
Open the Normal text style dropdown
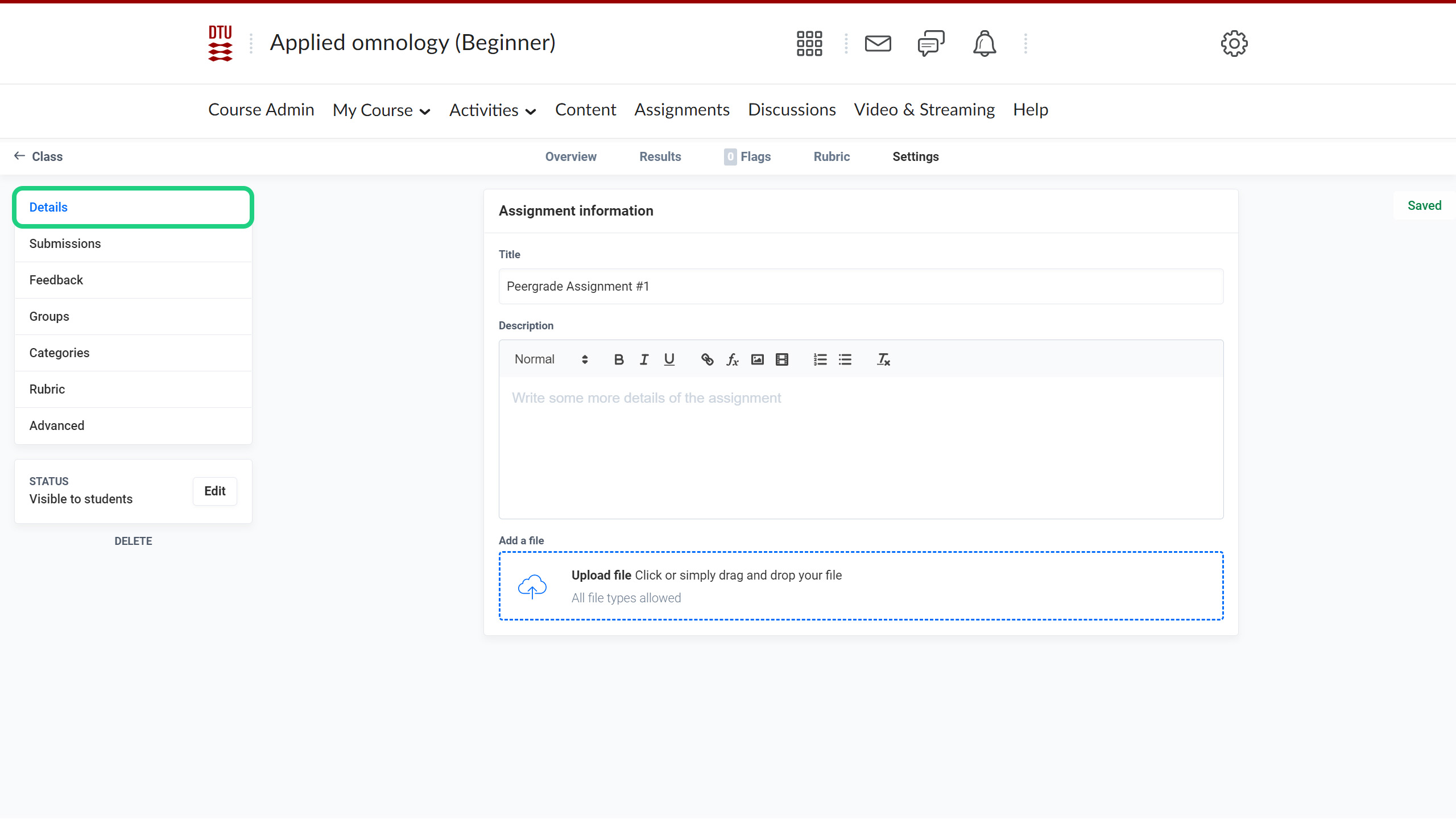point(551,359)
